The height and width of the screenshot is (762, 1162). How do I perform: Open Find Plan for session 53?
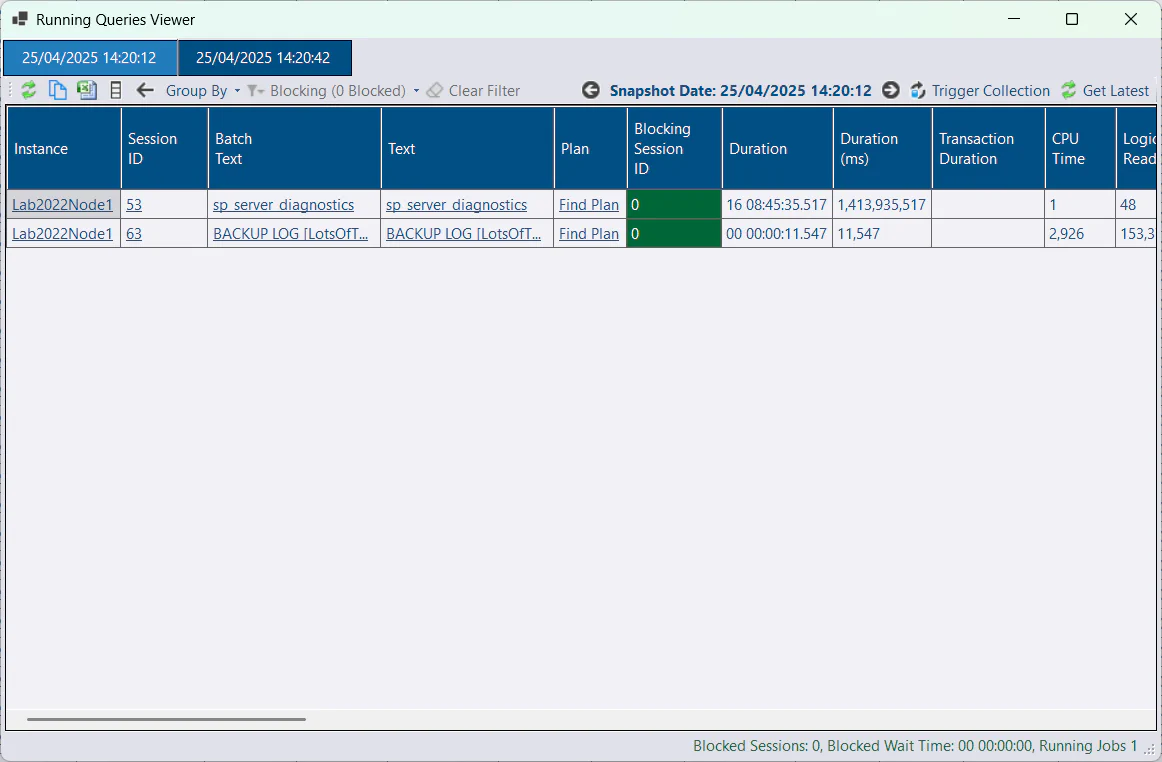588,204
